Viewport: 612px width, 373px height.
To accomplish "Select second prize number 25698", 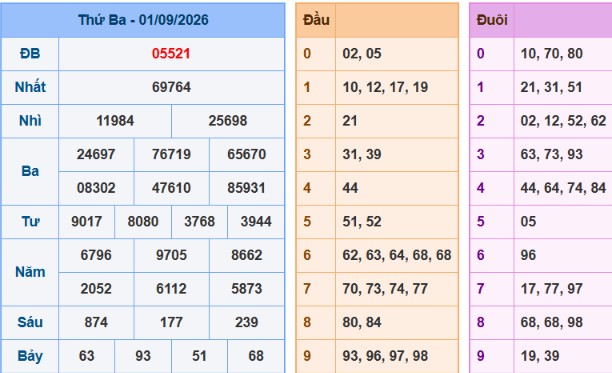I will (x=228, y=121).
